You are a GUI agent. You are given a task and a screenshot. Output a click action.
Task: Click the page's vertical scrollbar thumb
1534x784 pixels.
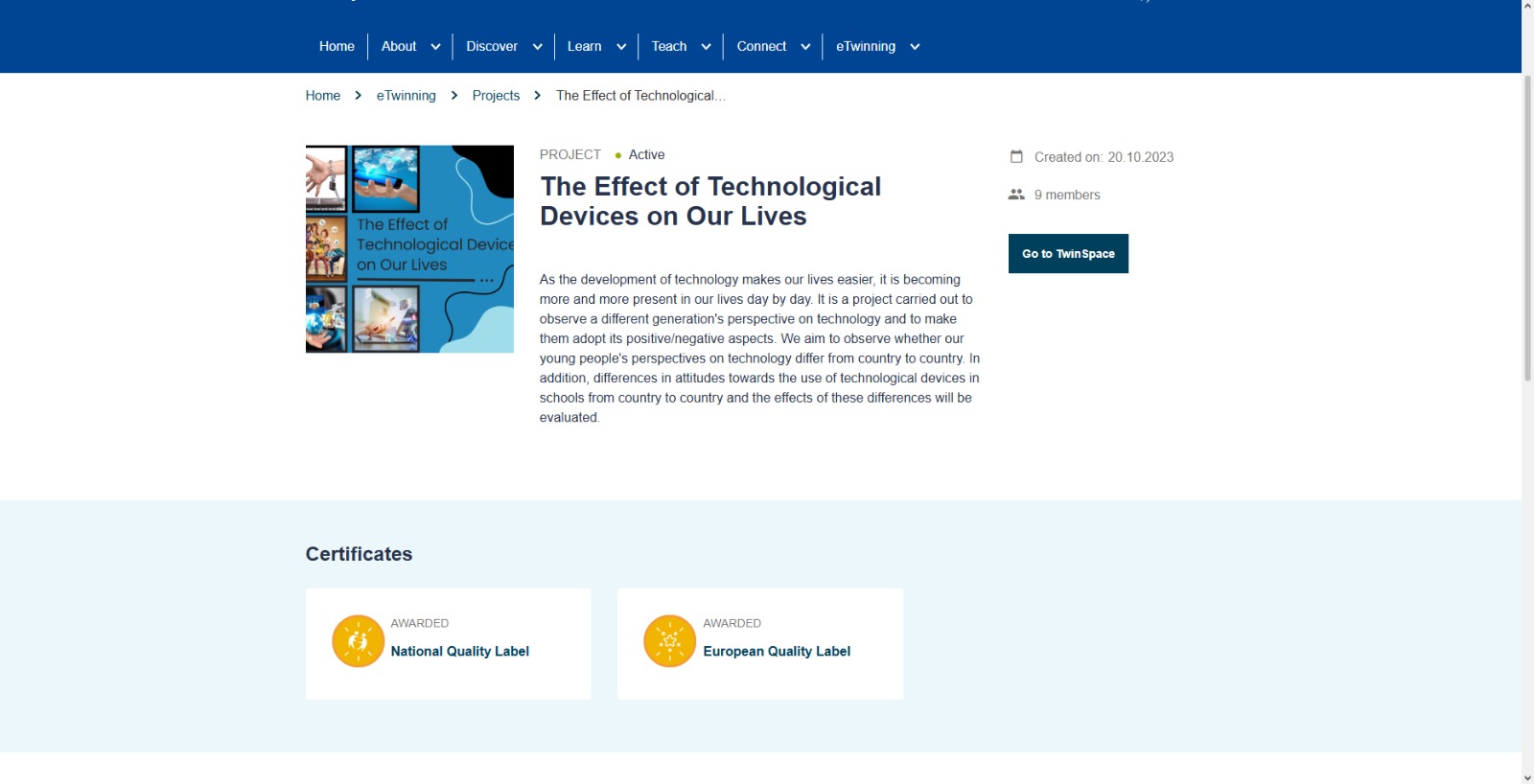click(x=1527, y=230)
